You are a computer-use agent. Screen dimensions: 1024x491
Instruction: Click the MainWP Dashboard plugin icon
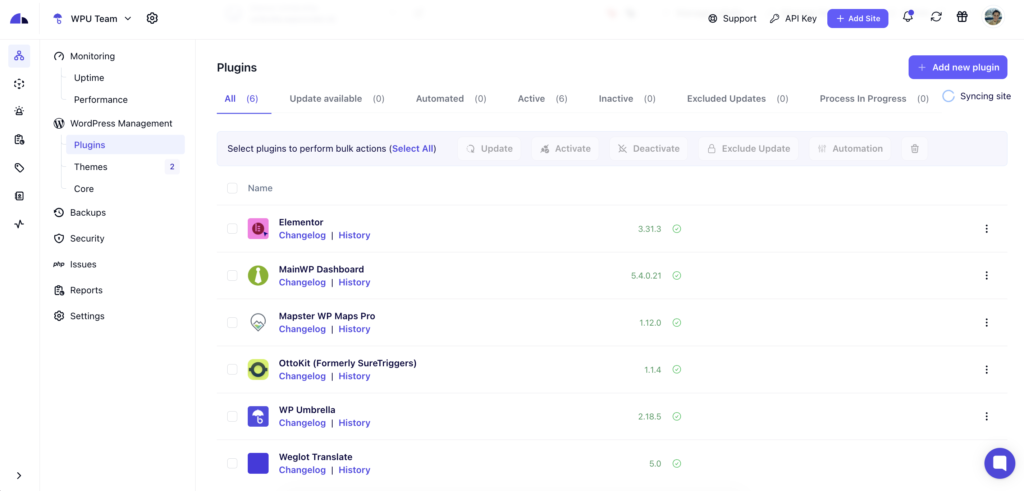tap(258, 276)
